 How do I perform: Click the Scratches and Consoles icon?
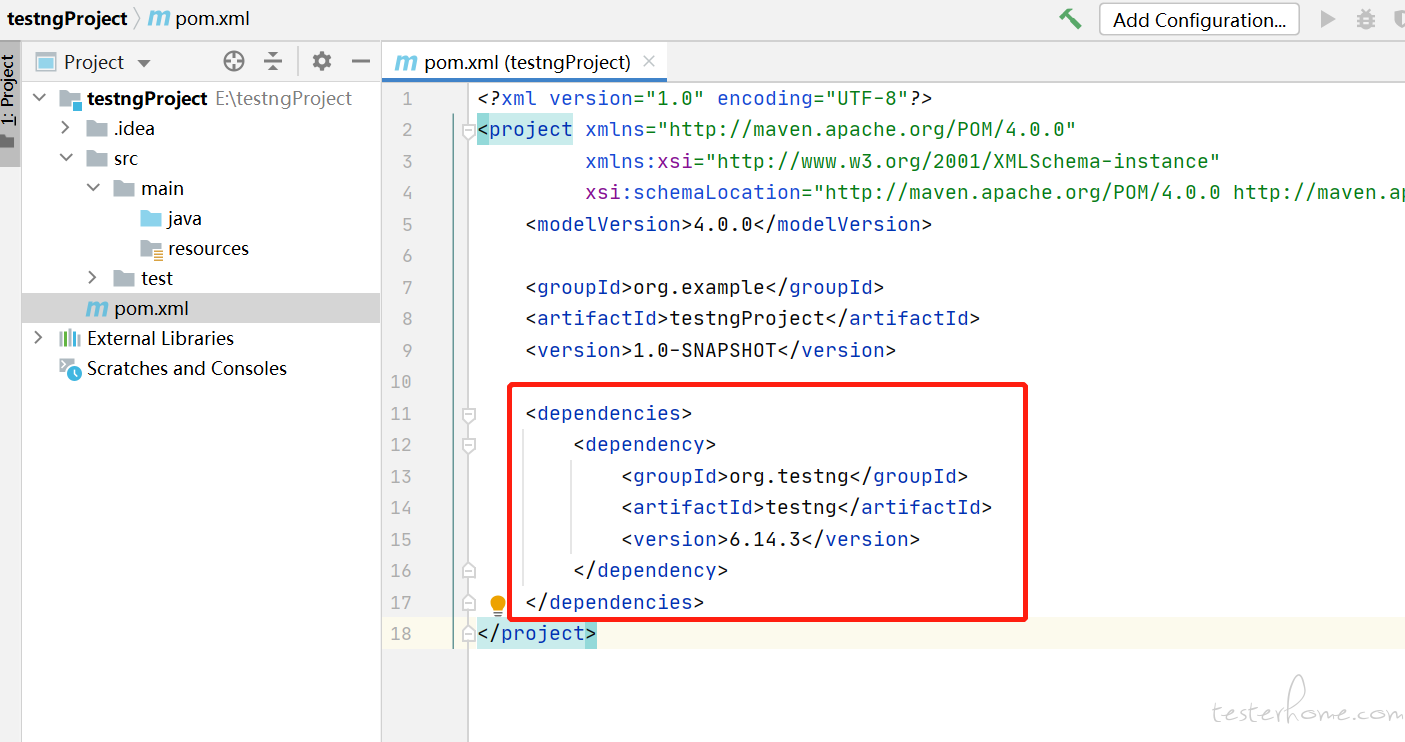tap(70, 368)
